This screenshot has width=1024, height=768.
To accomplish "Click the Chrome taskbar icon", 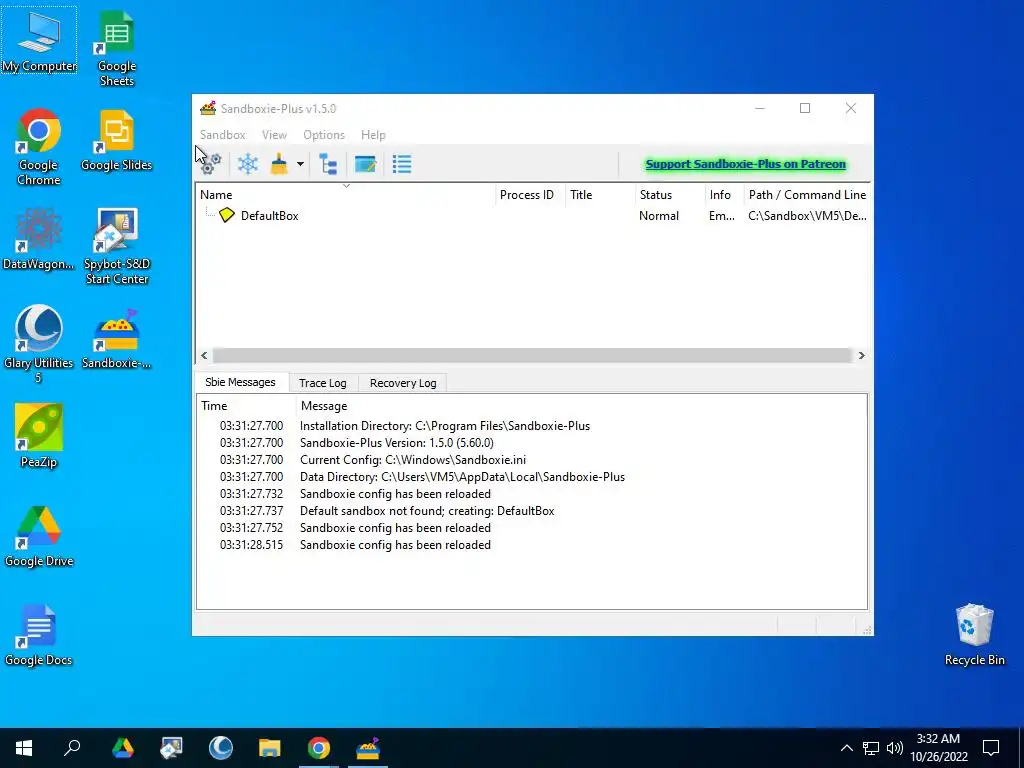I will (x=319, y=747).
